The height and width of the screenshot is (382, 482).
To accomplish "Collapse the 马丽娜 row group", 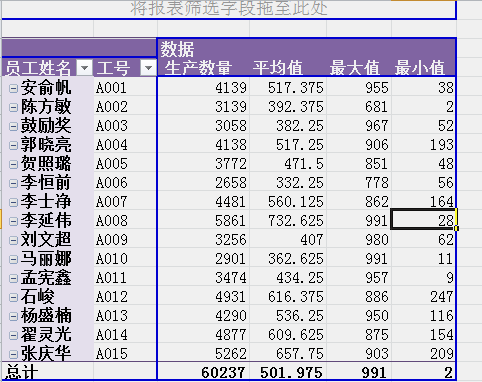I will (x=13, y=259).
